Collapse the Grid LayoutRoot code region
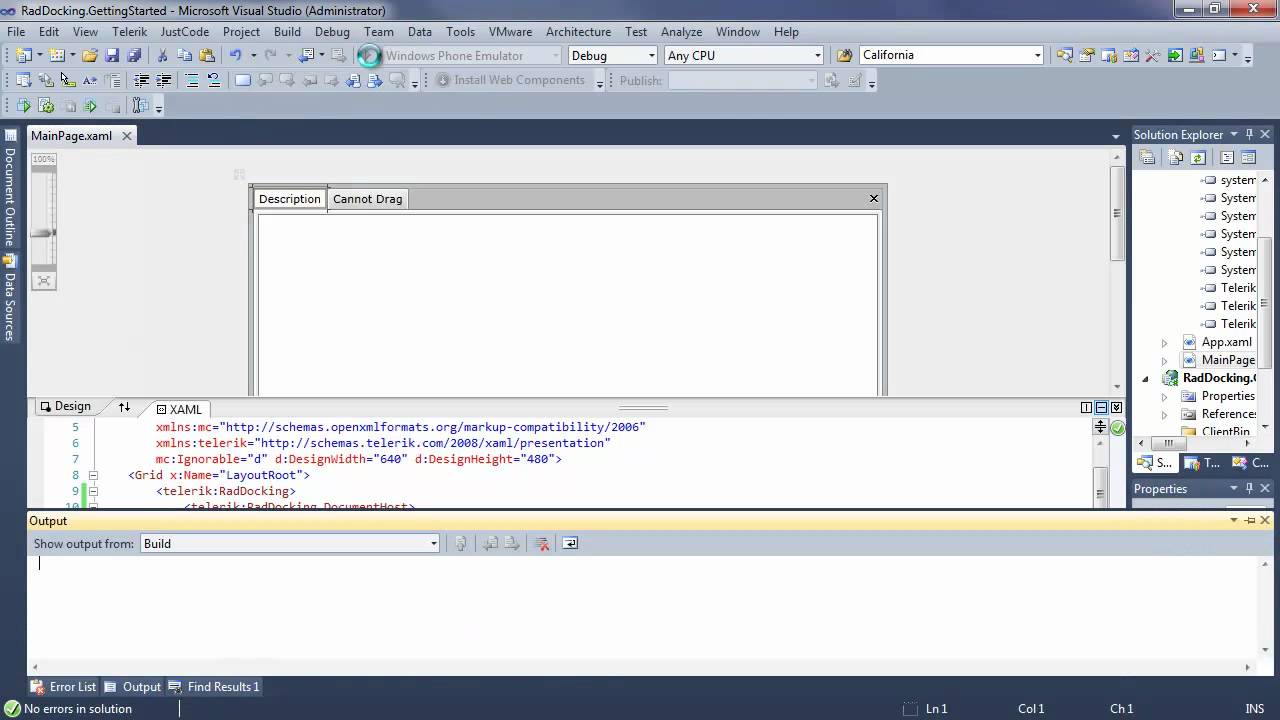This screenshot has height=720, width=1280. (93, 475)
